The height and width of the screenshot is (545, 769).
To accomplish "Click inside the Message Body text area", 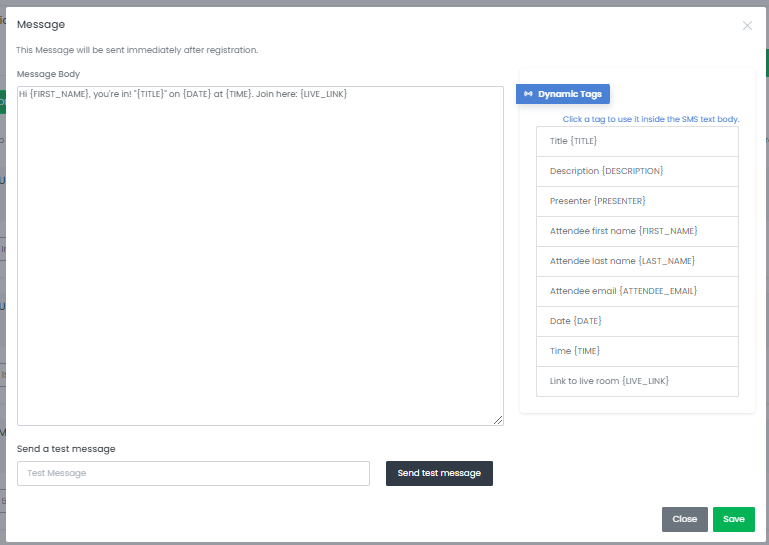I will [260, 256].
